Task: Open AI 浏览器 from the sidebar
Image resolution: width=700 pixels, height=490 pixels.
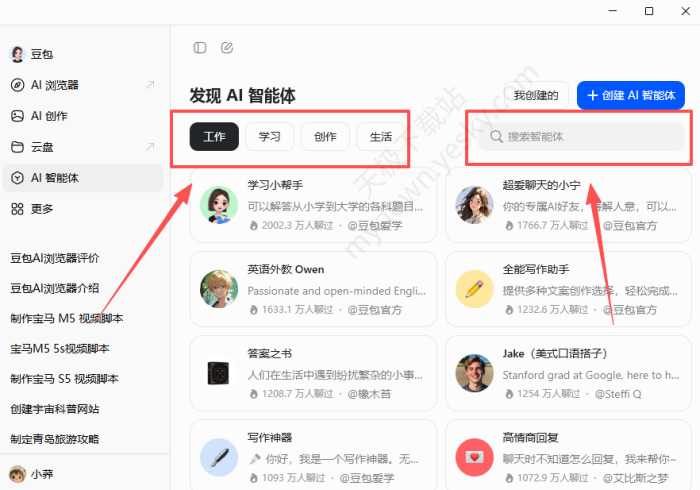Action: 55,85
